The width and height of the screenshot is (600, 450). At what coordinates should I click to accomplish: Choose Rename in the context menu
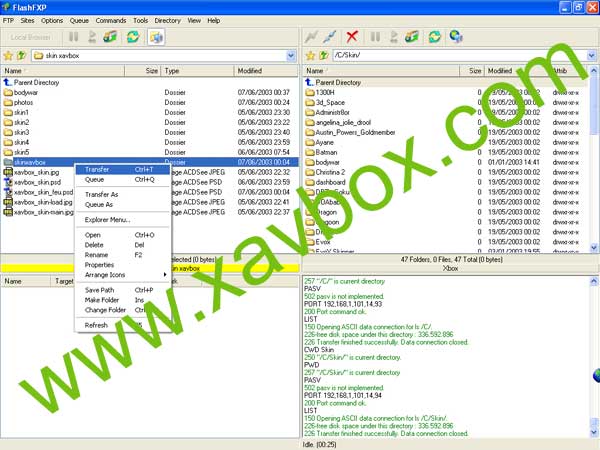pyautogui.click(x=122, y=255)
